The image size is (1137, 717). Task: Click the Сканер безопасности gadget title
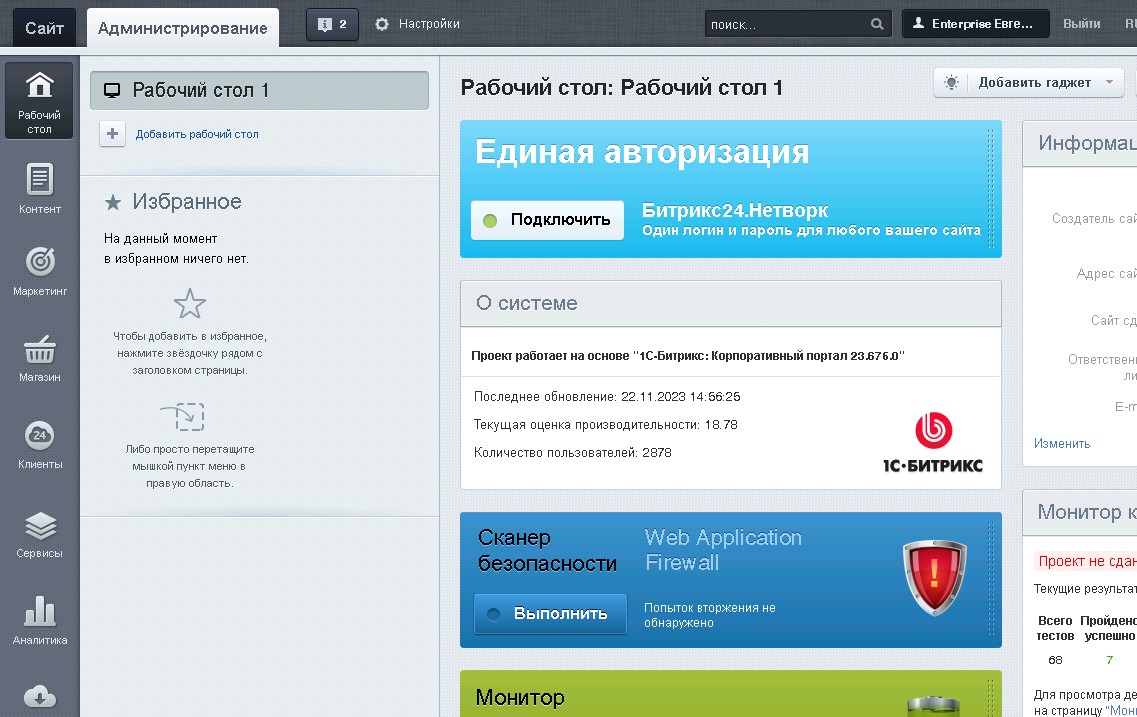tap(547, 550)
